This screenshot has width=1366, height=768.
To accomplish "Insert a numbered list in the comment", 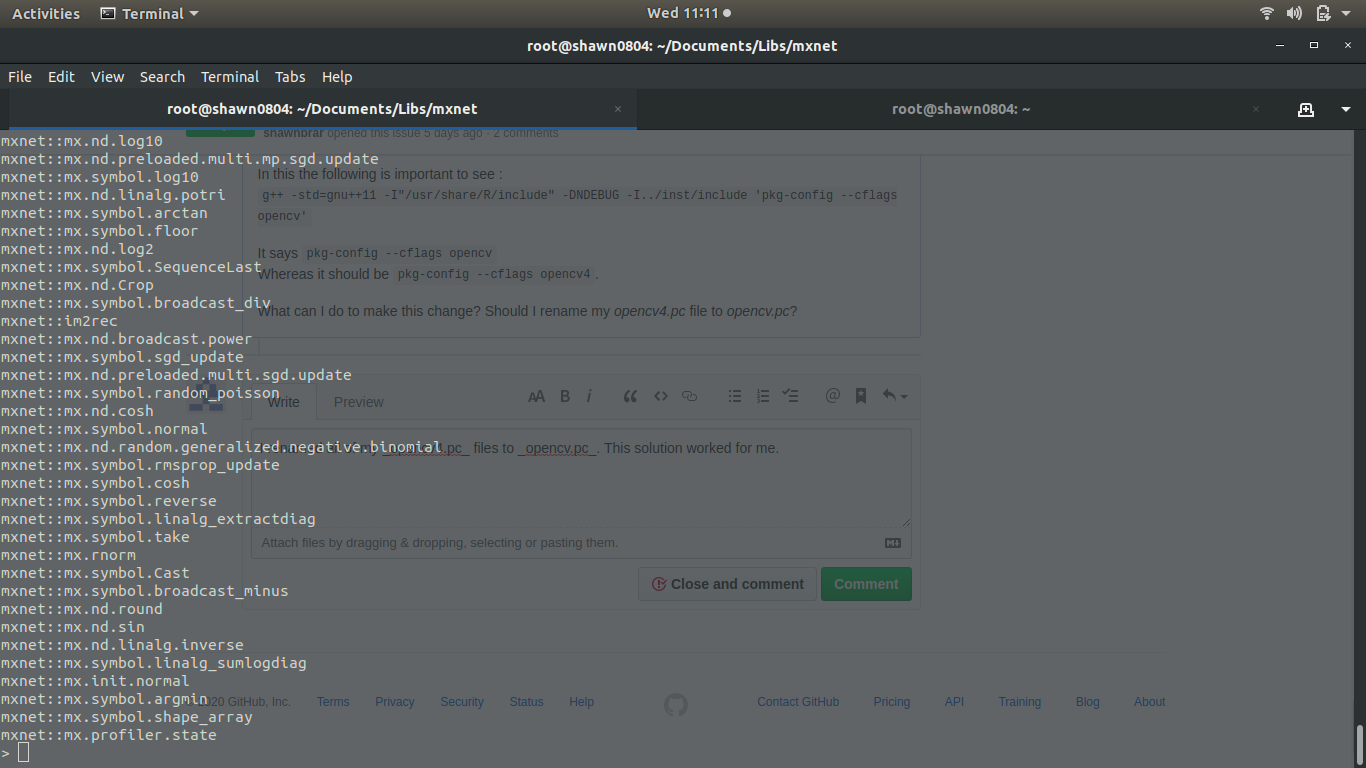I will 763,396.
